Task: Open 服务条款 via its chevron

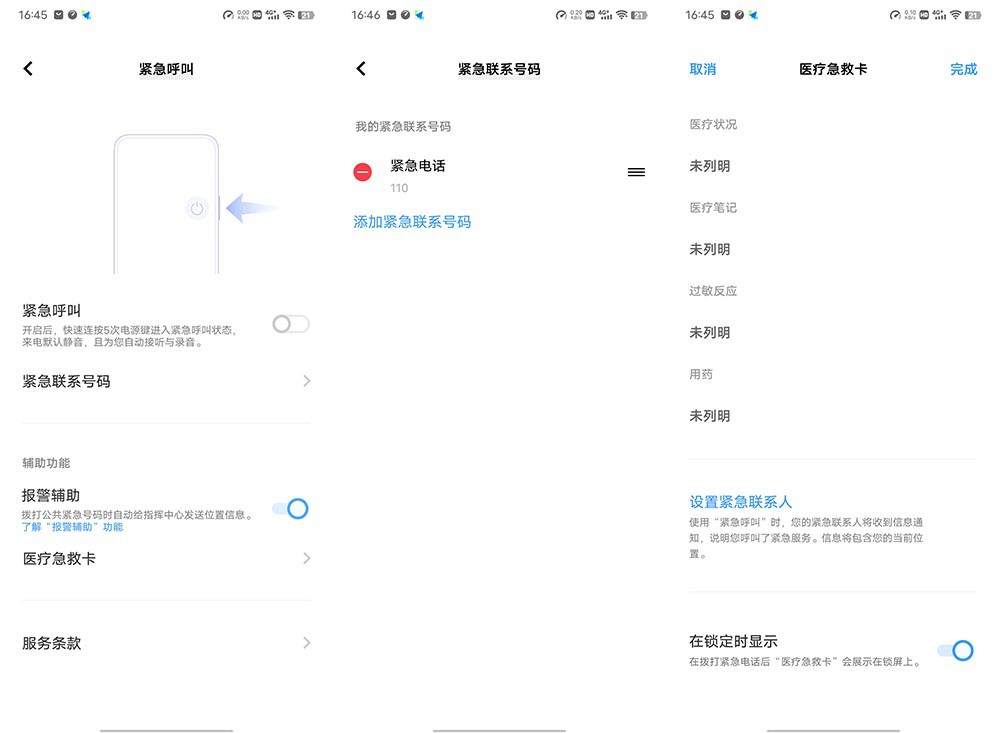Action: pyautogui.click(x=307, y=642)
